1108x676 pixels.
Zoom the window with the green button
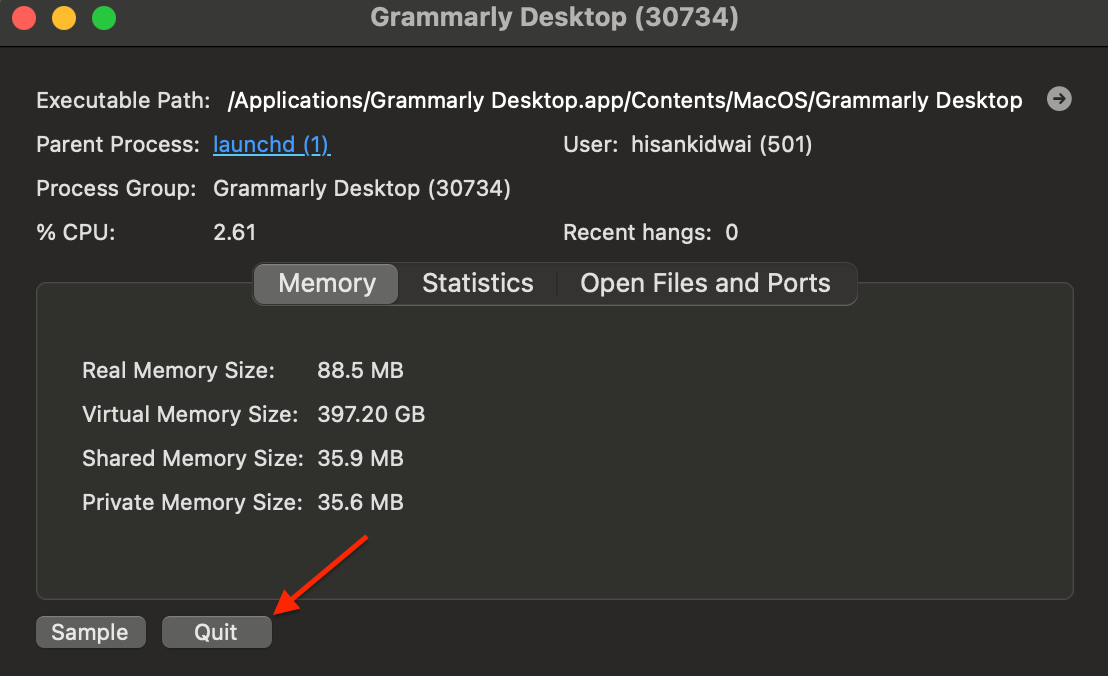[x=104, y=18]
